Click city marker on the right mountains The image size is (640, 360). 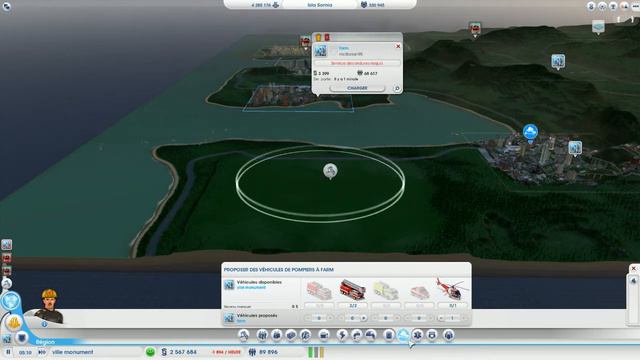(558, 62)
